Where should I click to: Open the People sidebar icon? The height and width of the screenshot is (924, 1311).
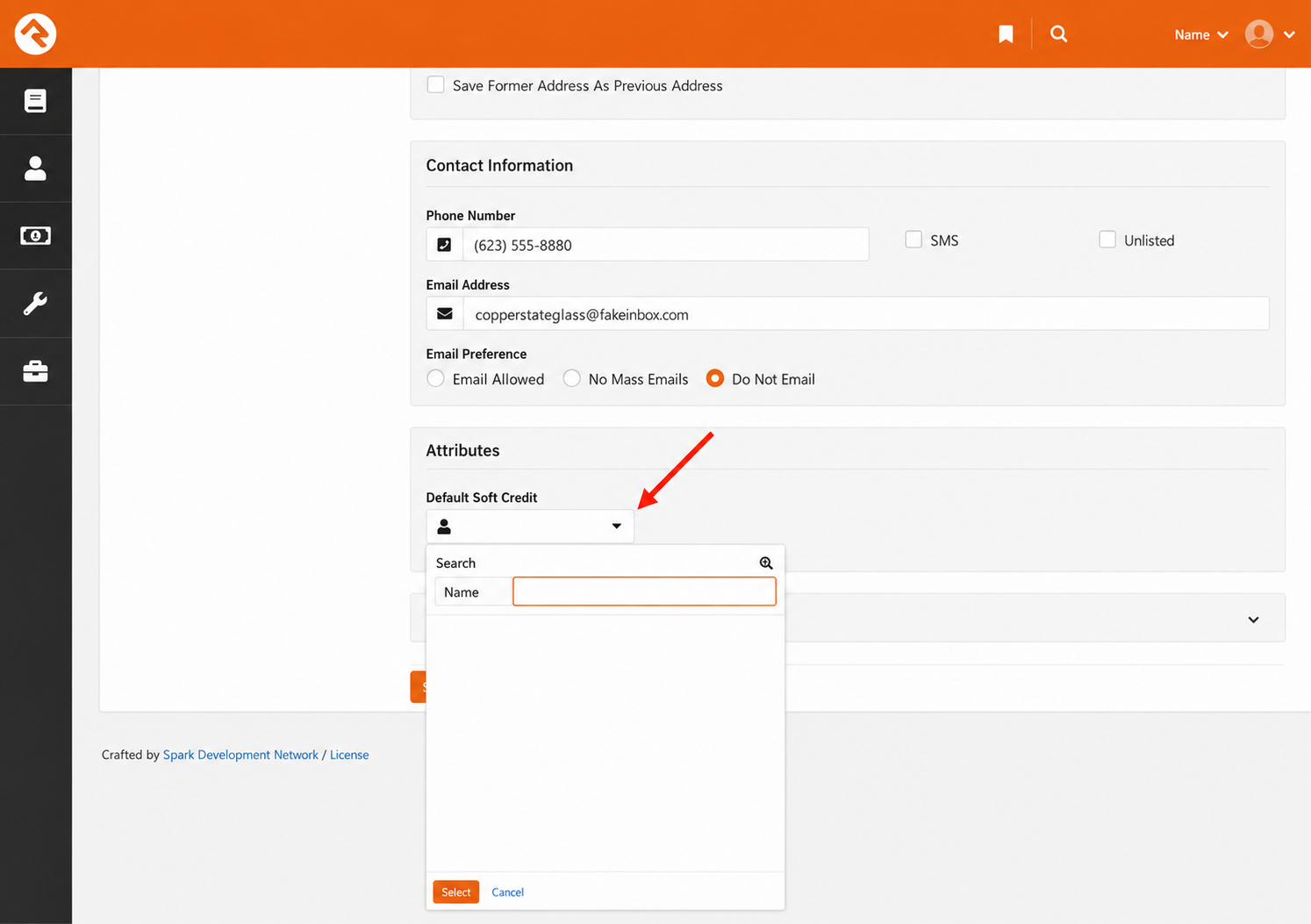tap(35, 168)
